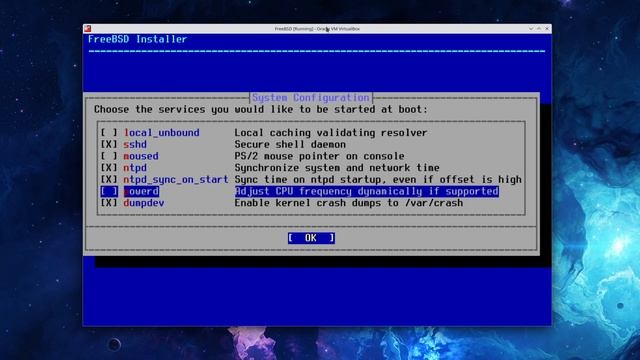Click 'Secure shell daemon' description

pos(290,144)
